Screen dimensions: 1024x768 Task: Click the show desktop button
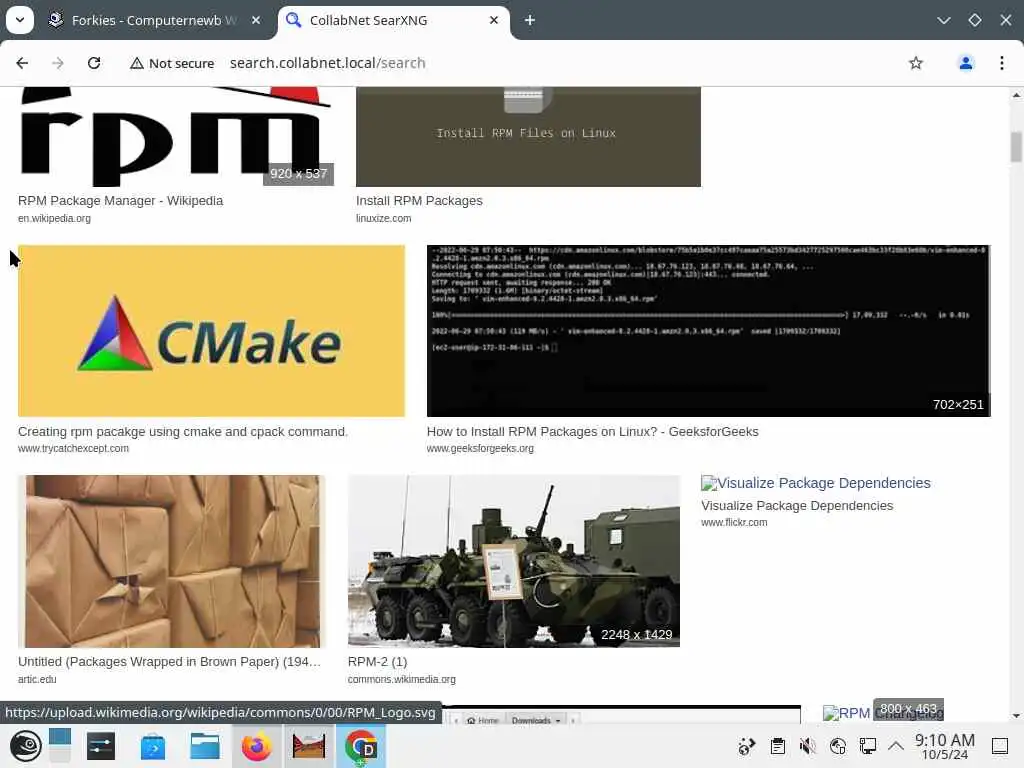pos(1000,746)
